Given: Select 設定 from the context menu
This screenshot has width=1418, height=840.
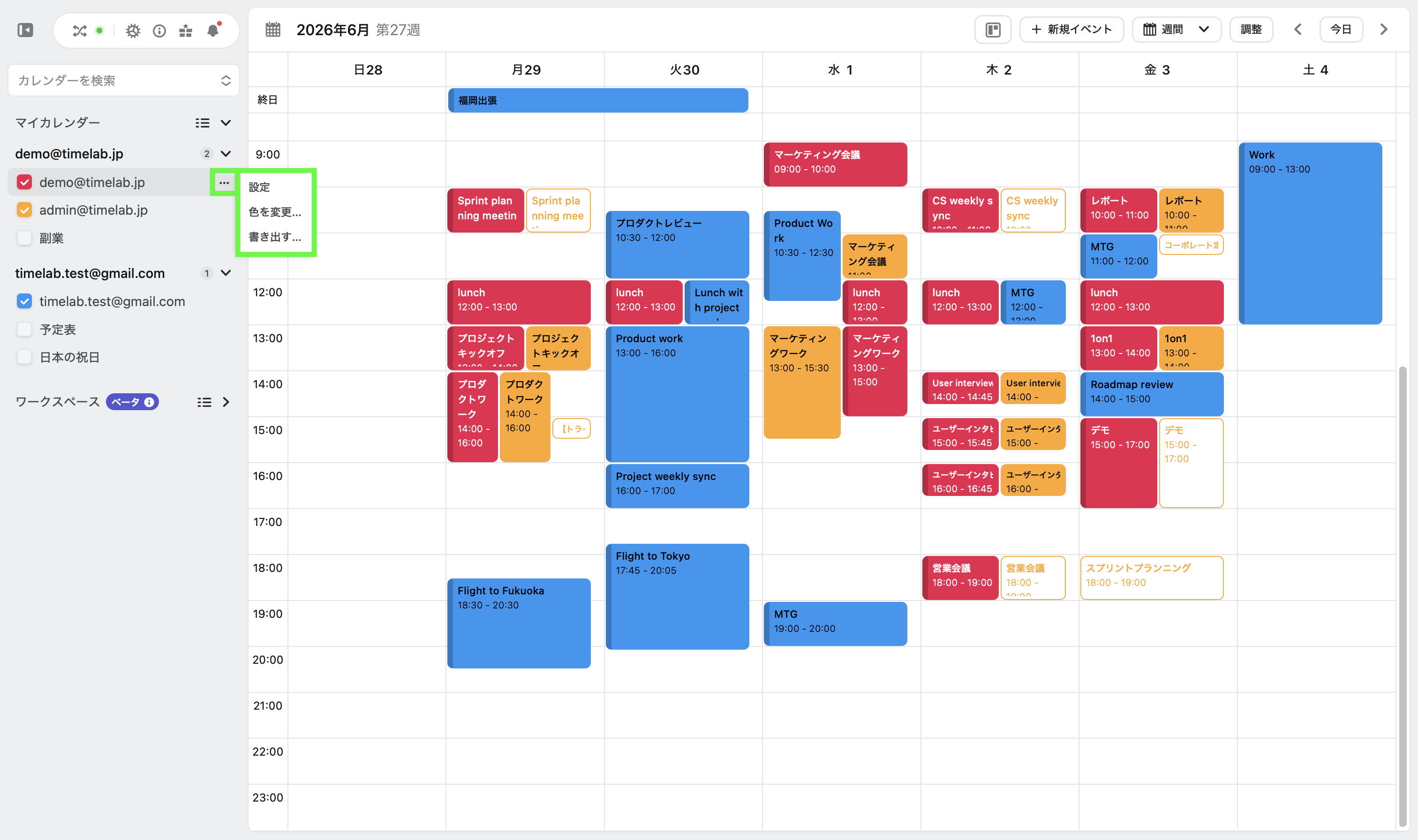Looking at the screenshot, I should click(259, 187).
